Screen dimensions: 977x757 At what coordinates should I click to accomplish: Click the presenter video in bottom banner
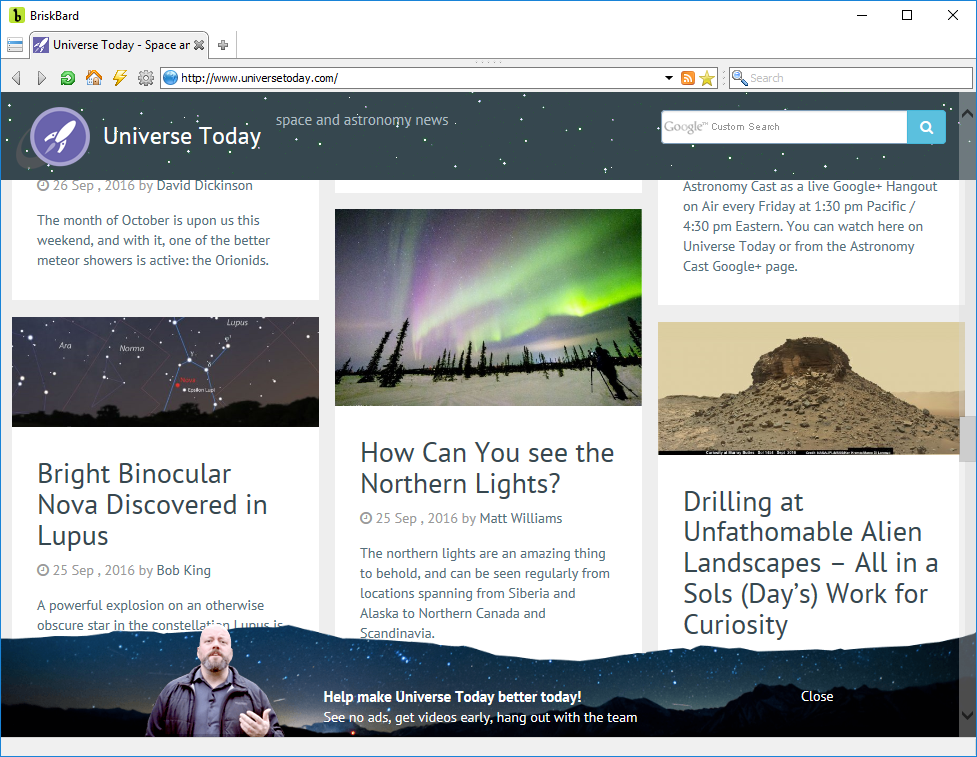pos(214,682)
